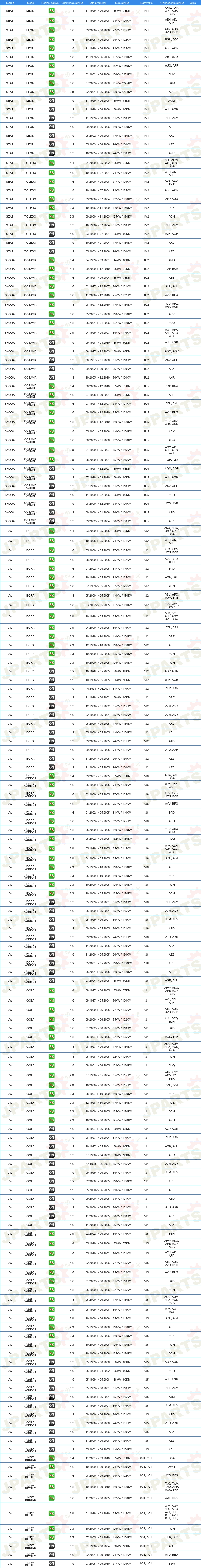
Task: Select ON icon in NEW BEETLE ATD, BEW row
Action: 52,1555
